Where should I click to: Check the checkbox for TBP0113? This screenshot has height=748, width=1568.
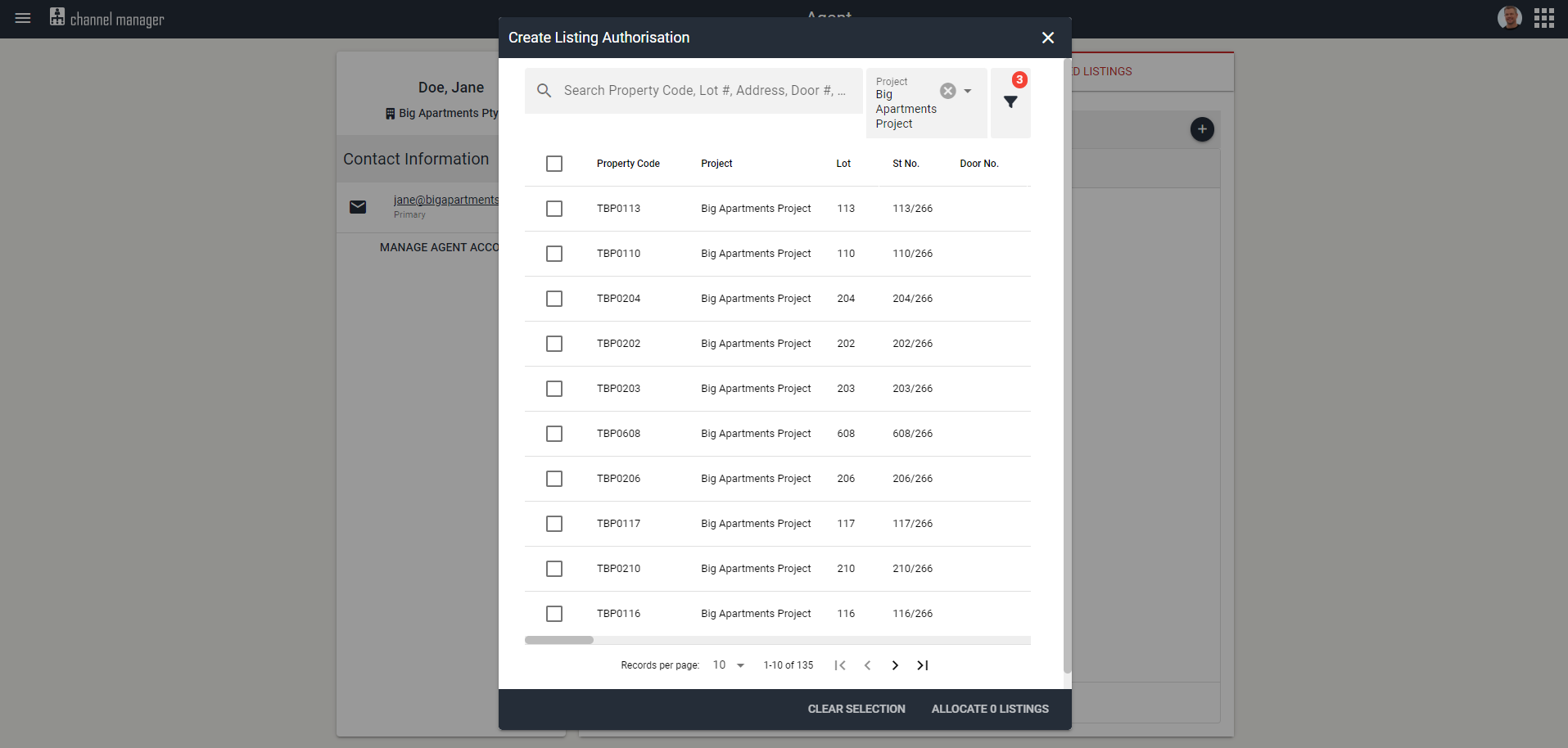click(554, 209)
